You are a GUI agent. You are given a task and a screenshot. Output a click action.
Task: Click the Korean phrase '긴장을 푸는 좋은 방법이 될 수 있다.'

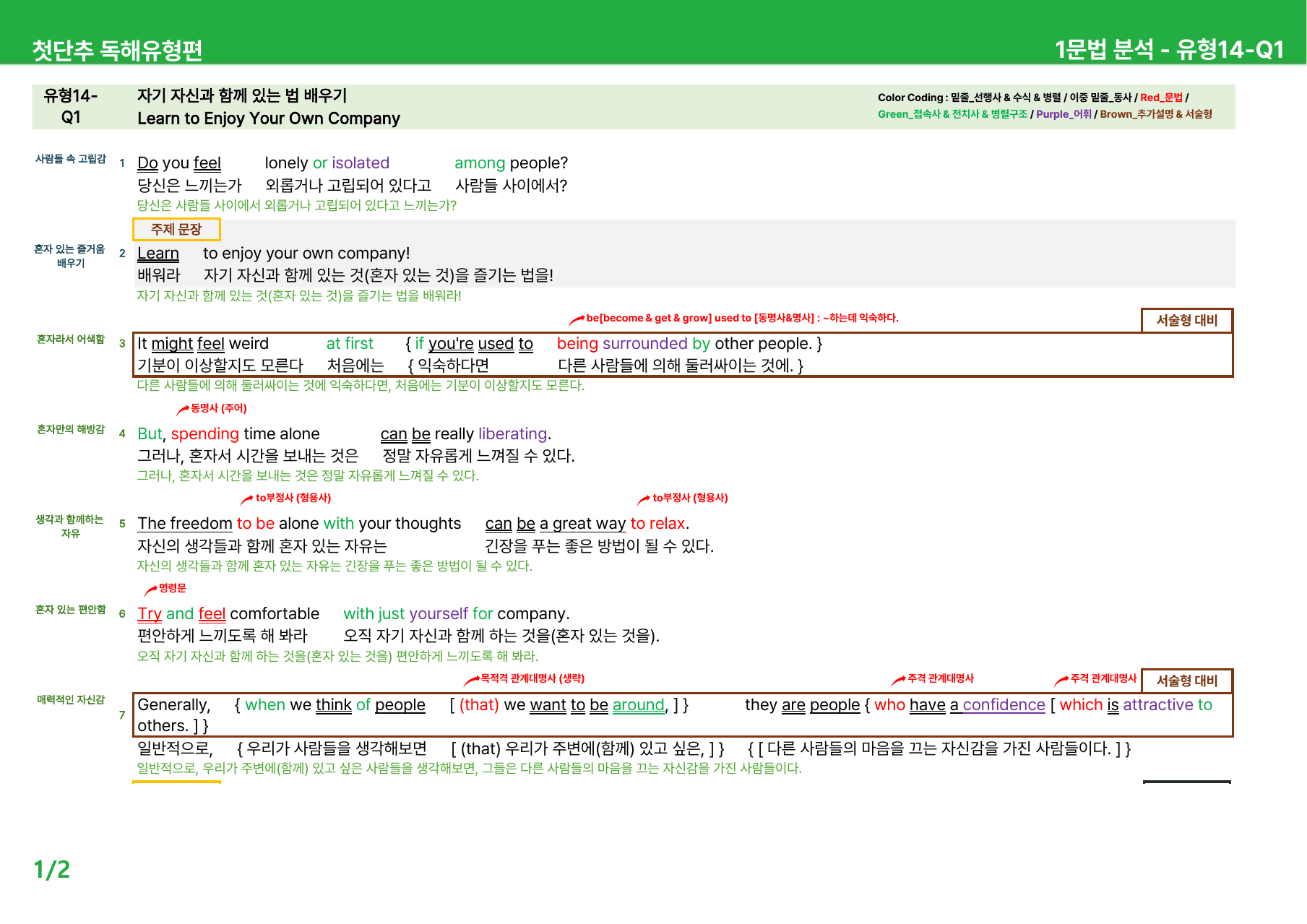[x=600, y=546]
